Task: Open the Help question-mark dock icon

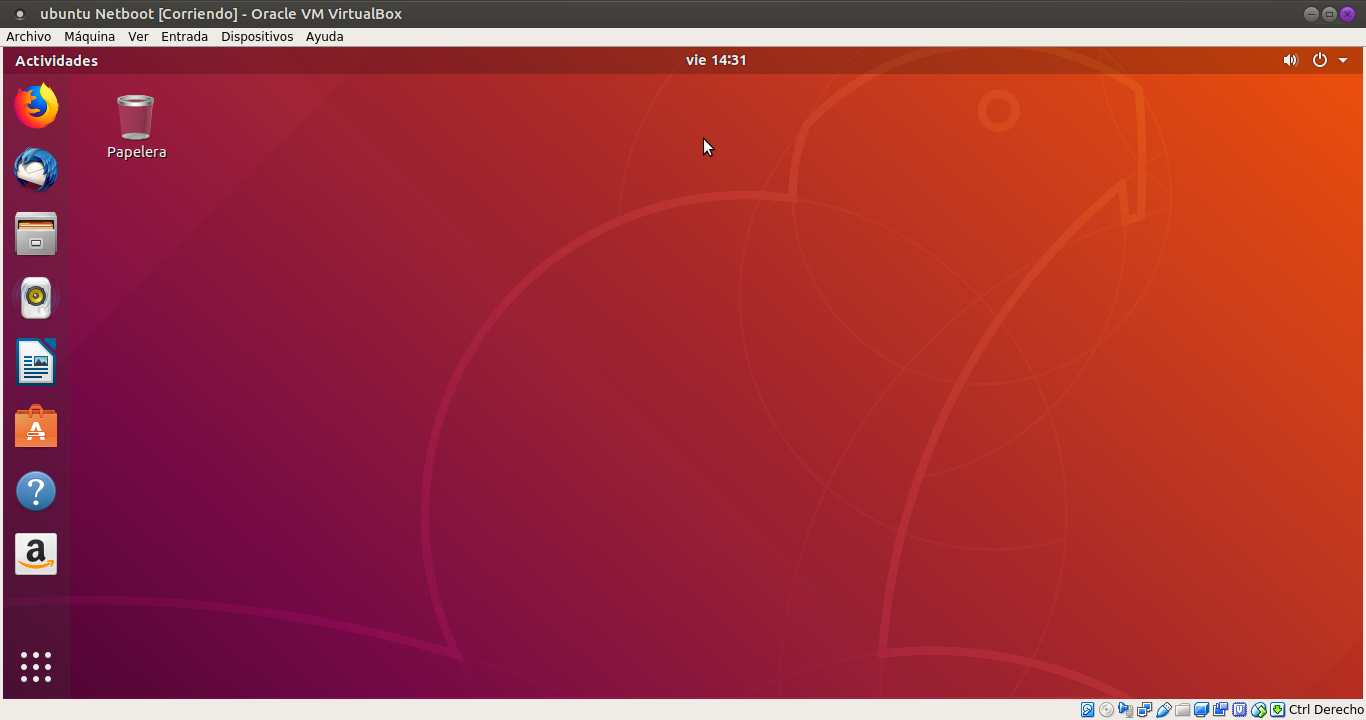Action: [x=36, y=491]
